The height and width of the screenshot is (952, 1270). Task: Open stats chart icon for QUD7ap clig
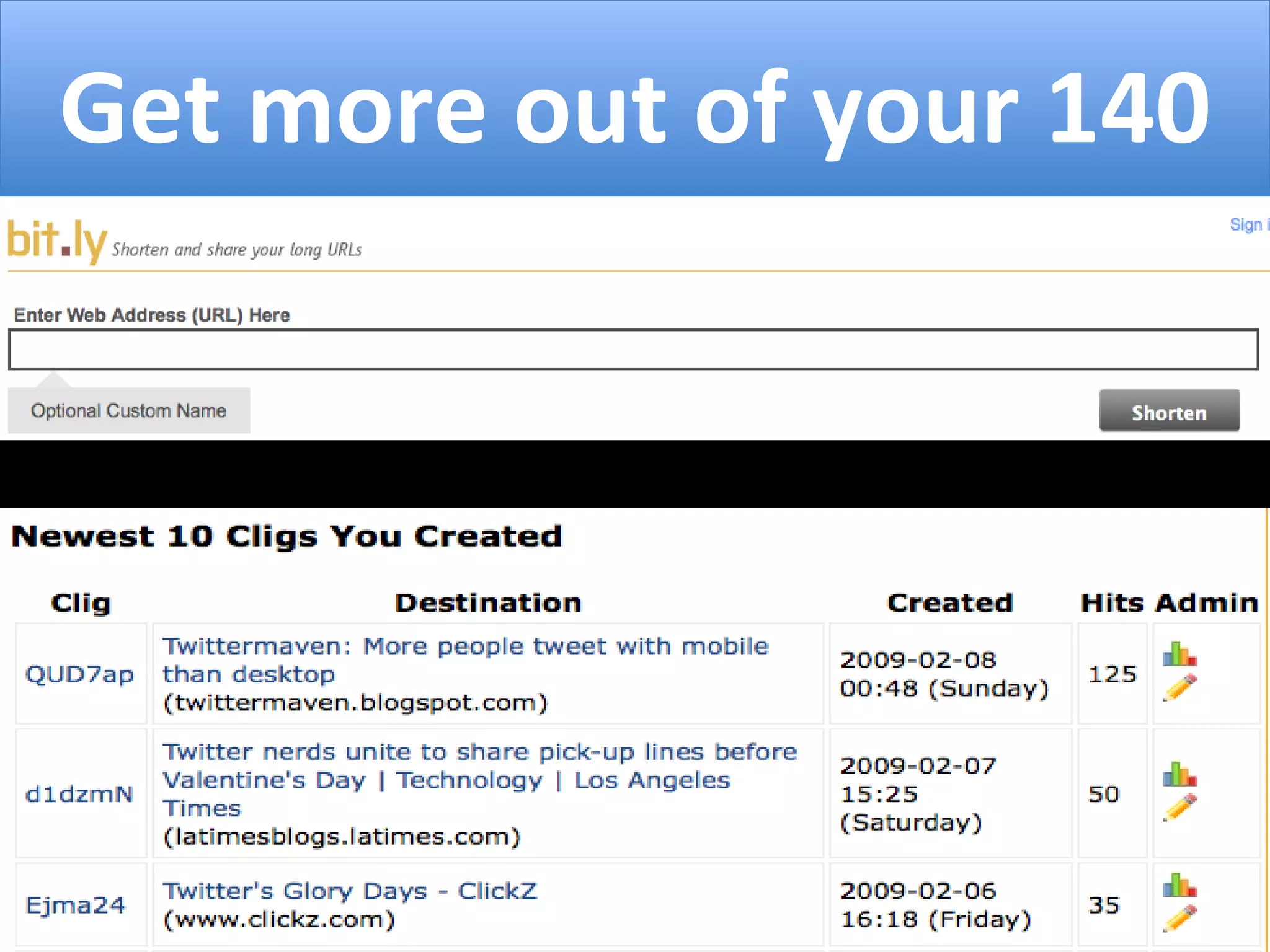[1179, 654]
